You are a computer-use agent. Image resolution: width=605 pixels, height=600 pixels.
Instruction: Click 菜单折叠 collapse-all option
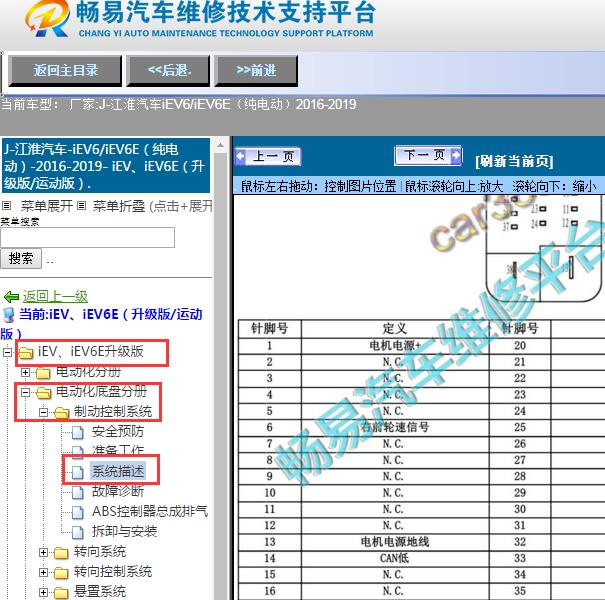point(118,206)
